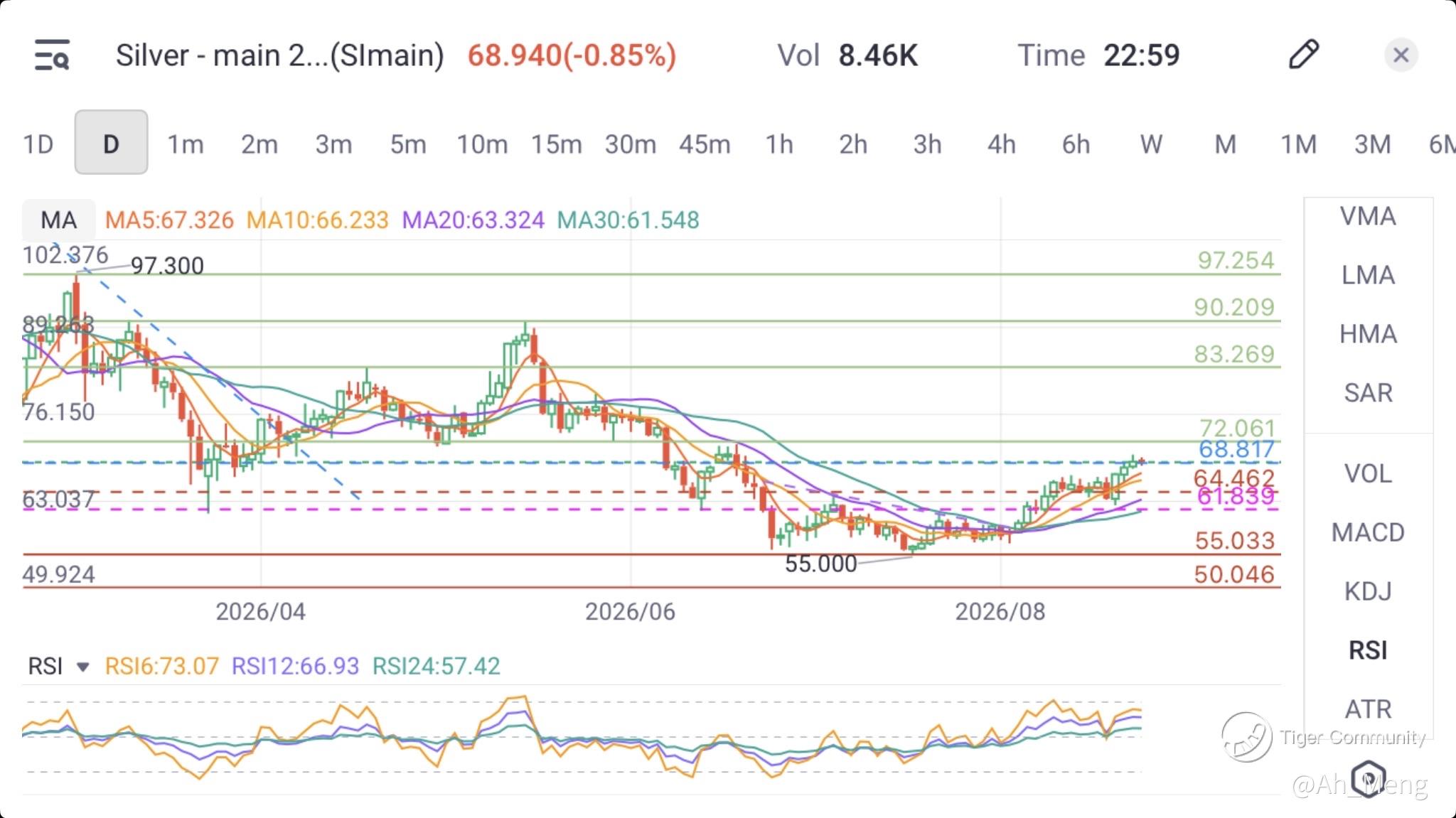1456x818 pixels.
Task: Tap the Silver main (SImain) symbol name
Action: [280, 55]
